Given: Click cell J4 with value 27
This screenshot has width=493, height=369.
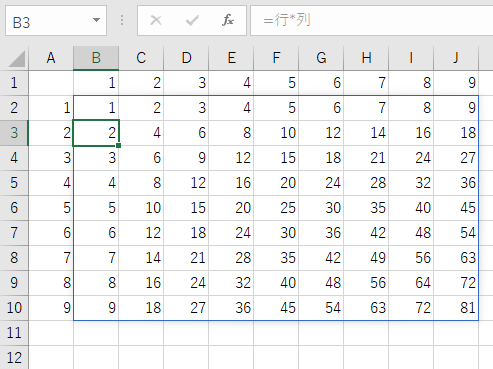Looking at the screenshot, I should 456,158.
